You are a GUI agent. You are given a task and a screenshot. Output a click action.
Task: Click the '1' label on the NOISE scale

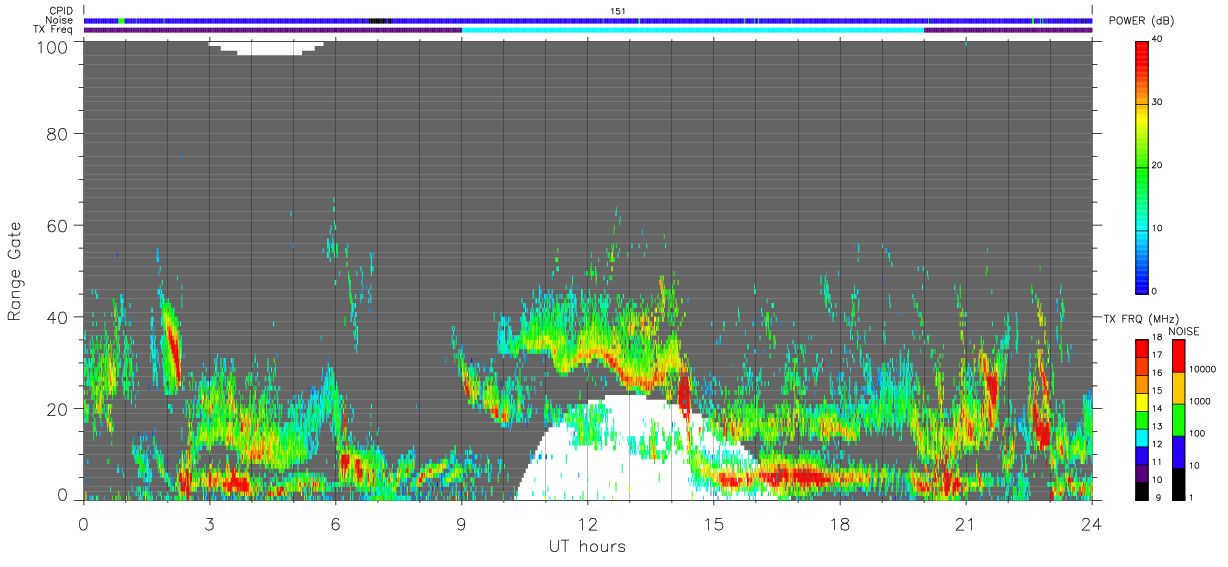click(1193, 498)
